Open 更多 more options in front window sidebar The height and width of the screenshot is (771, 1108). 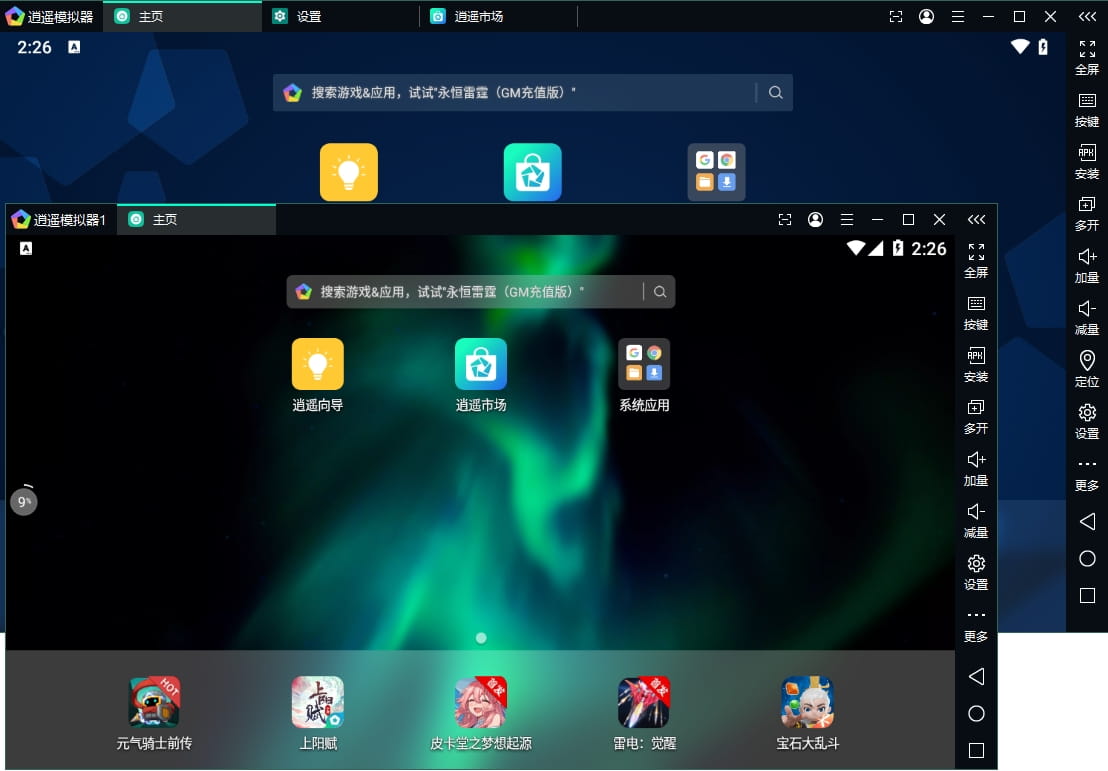(x=976, y=625)
